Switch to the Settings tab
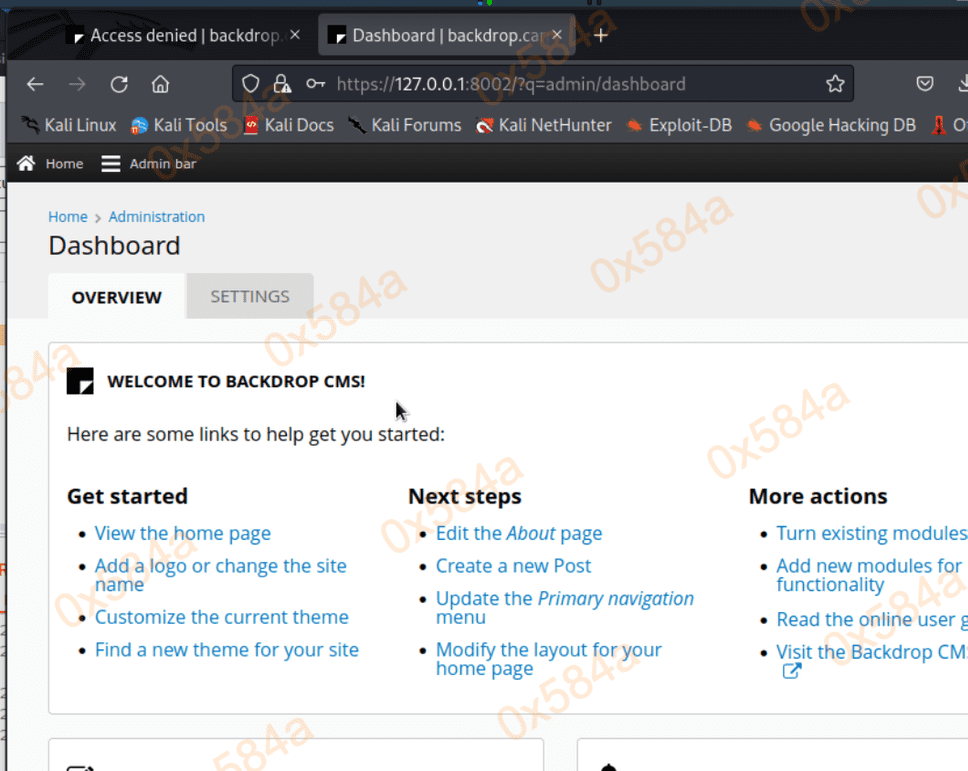 point(250,296)
